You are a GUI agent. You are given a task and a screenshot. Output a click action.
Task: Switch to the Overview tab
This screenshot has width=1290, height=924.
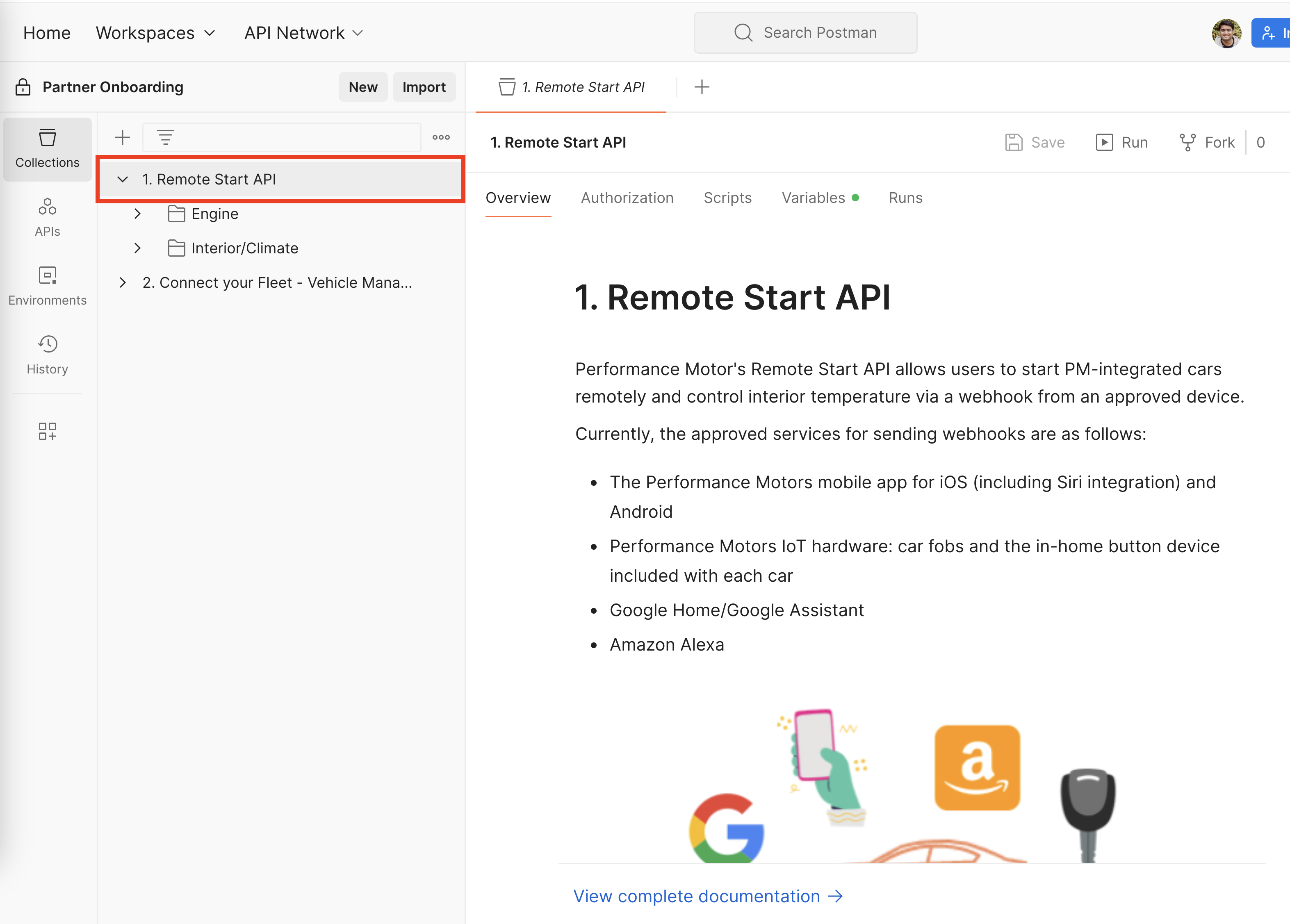(x=517, y=198)
